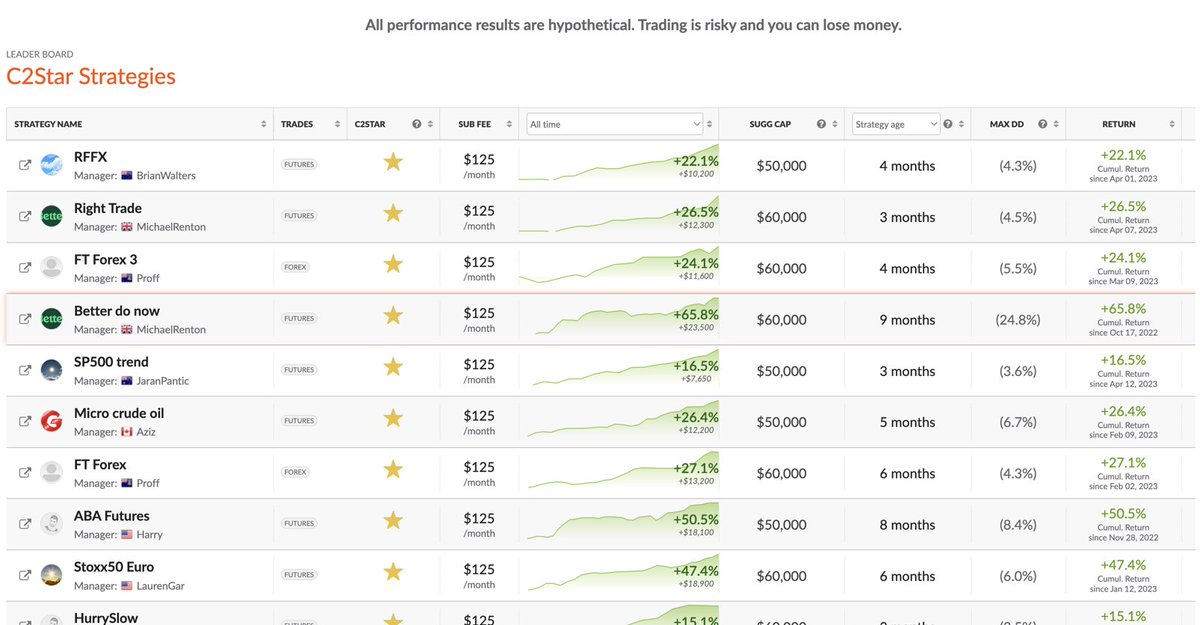Open the Strategy age dropdown

(x=896, y=124)
